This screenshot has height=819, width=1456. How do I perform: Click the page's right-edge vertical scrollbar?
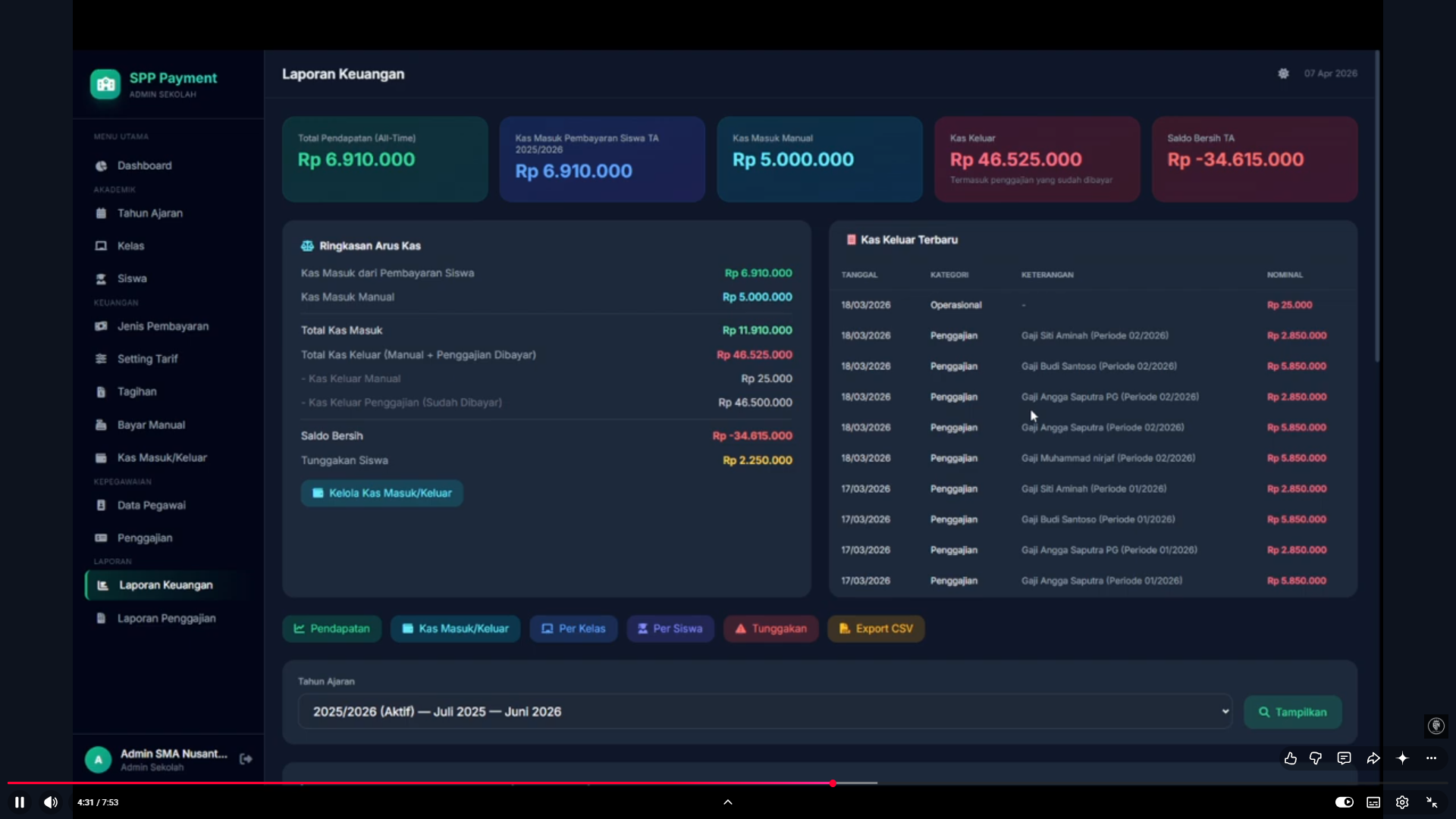point(1377,205)
